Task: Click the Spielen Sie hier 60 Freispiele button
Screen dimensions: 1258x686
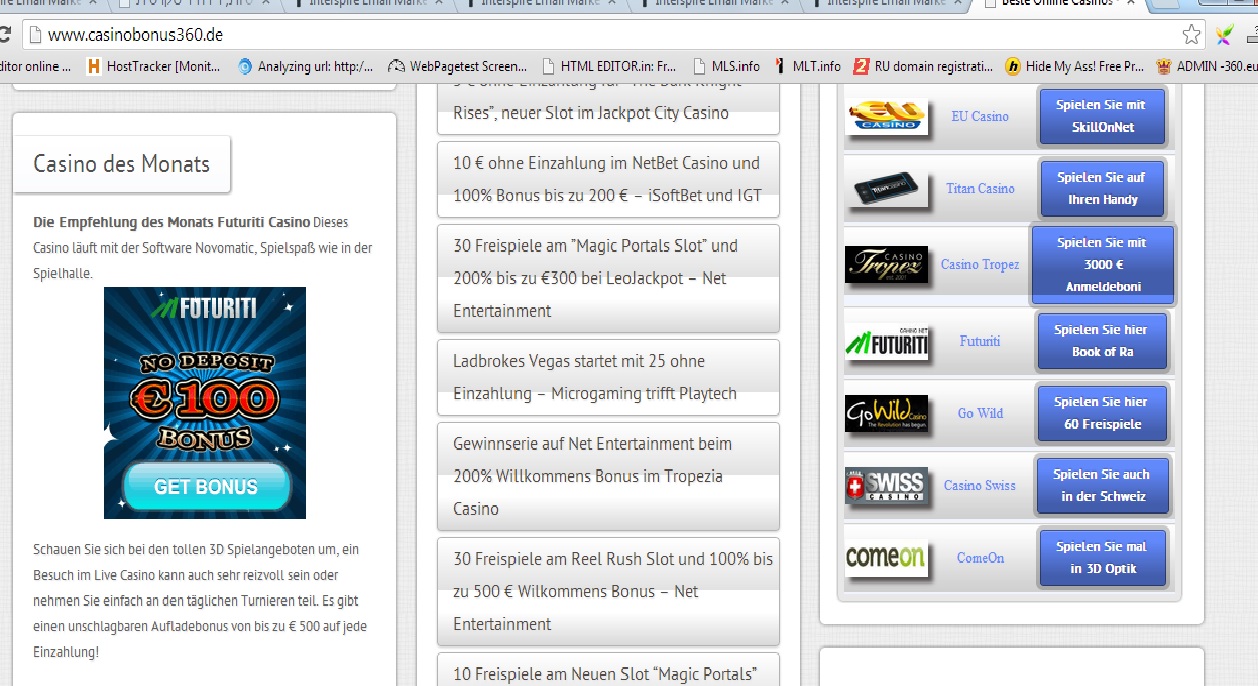Action: (x=1101, y=413)
